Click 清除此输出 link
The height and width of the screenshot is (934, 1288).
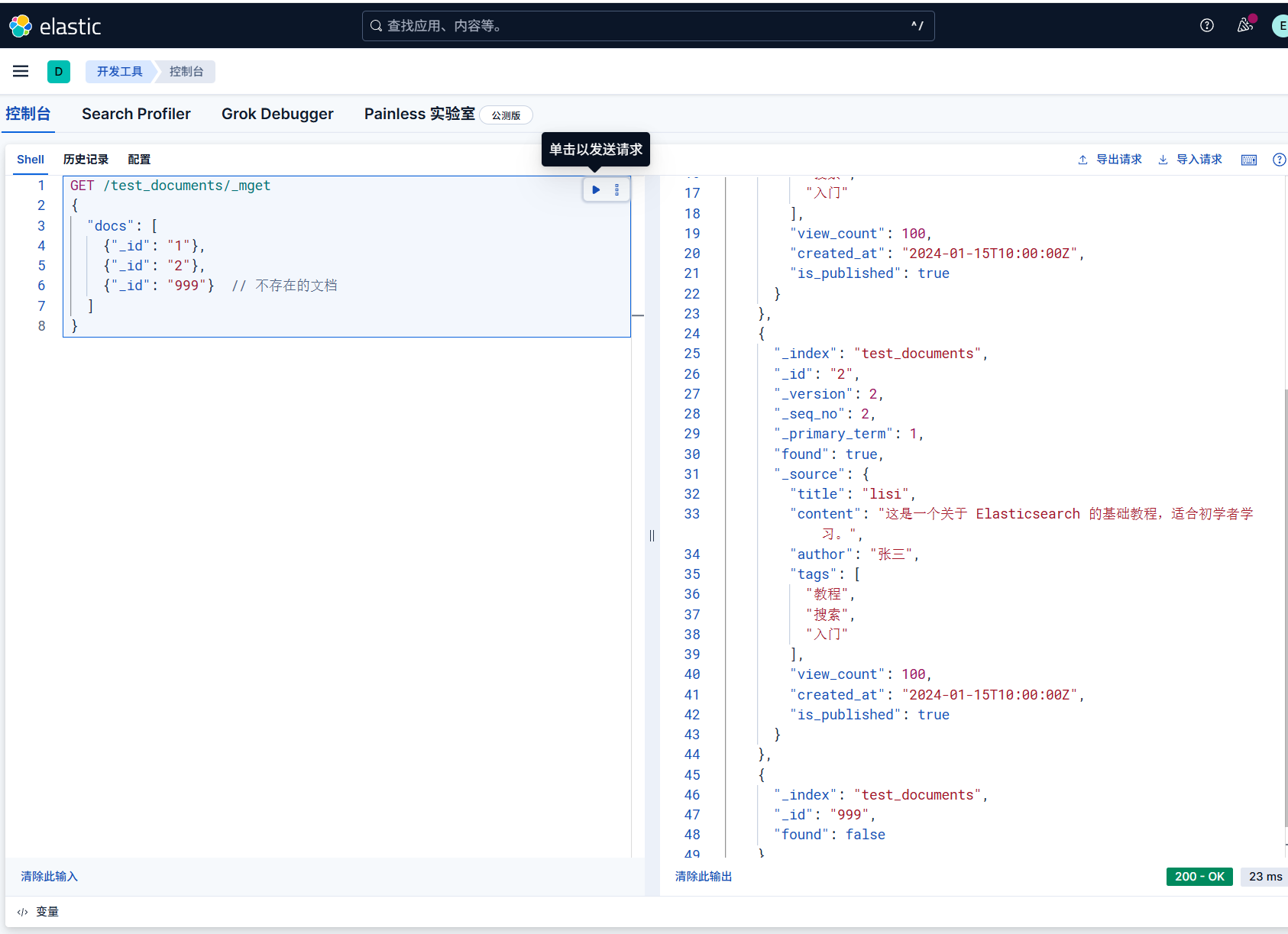click(x=704, y=876)
